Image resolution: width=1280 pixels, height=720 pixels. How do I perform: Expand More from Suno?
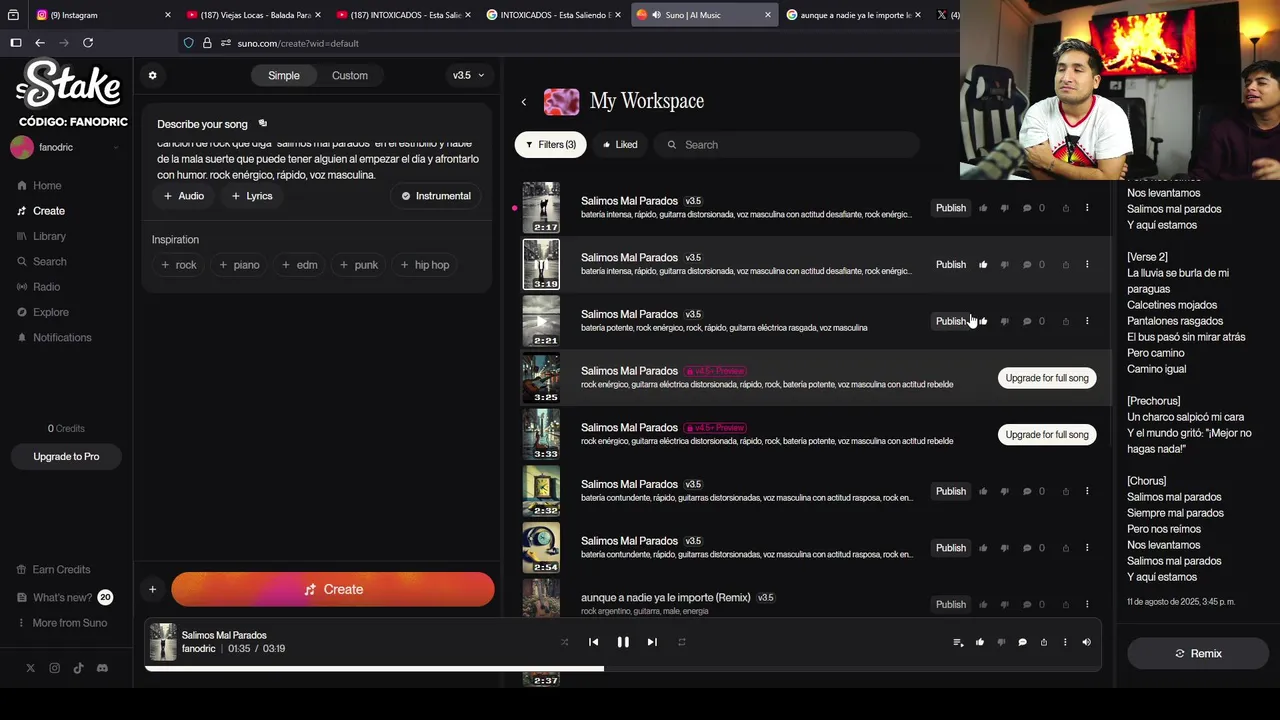(61, 623)
